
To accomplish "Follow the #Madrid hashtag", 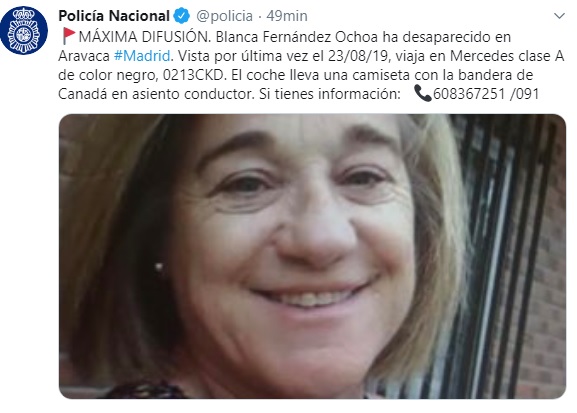I will click(142, 56).
